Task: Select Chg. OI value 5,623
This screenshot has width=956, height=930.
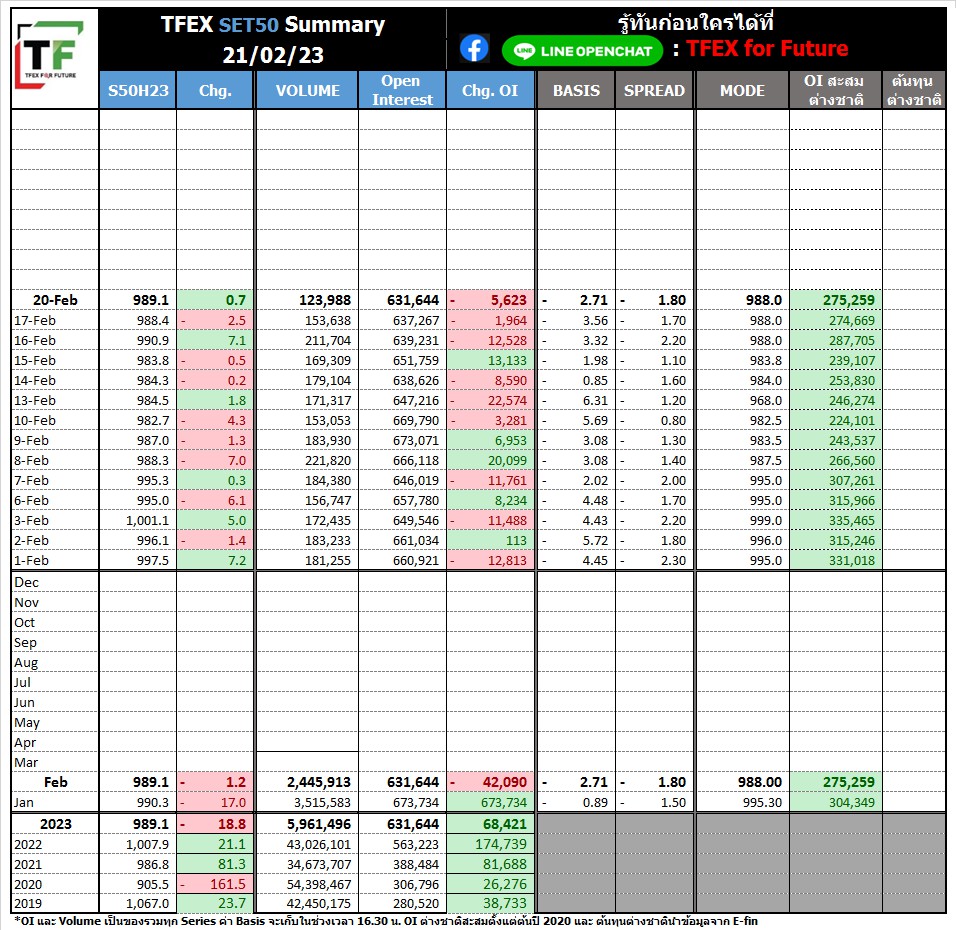Action: tap(508, 300)
